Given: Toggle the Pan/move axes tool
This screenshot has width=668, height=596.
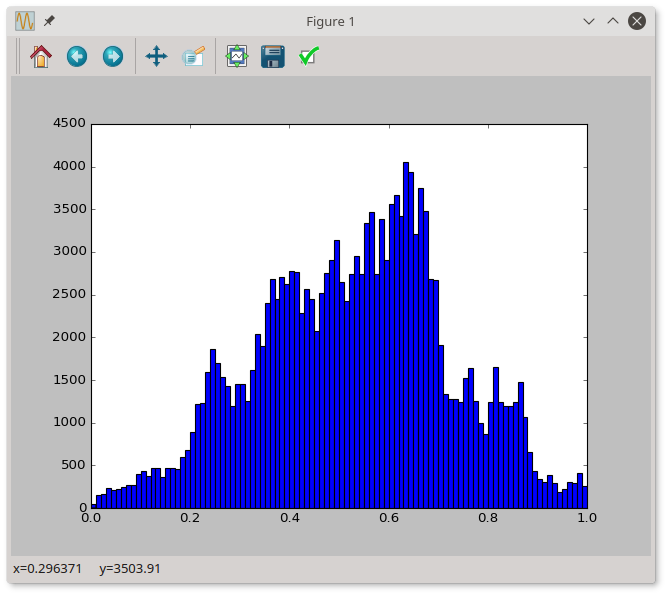Looking at the screenshot, I should click(156, 56).
